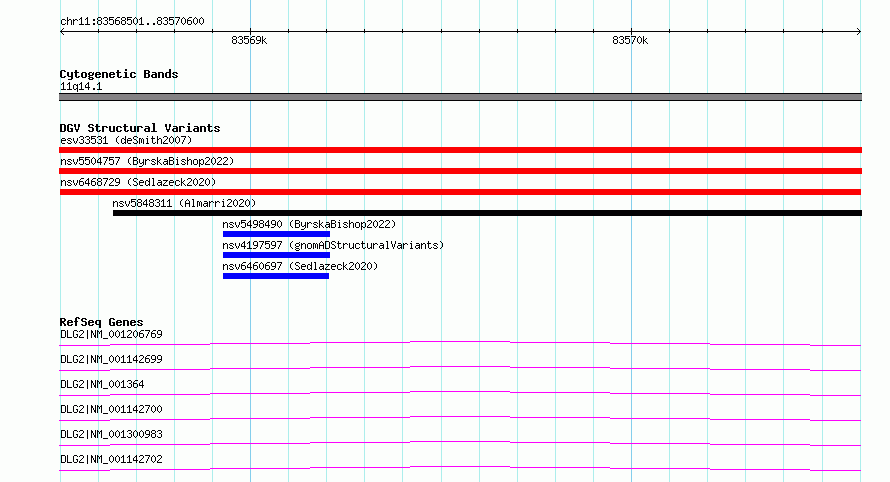Click the DGV Structural Variants track title
Screen dimensions: 890x482
click(x=140, y=128)
